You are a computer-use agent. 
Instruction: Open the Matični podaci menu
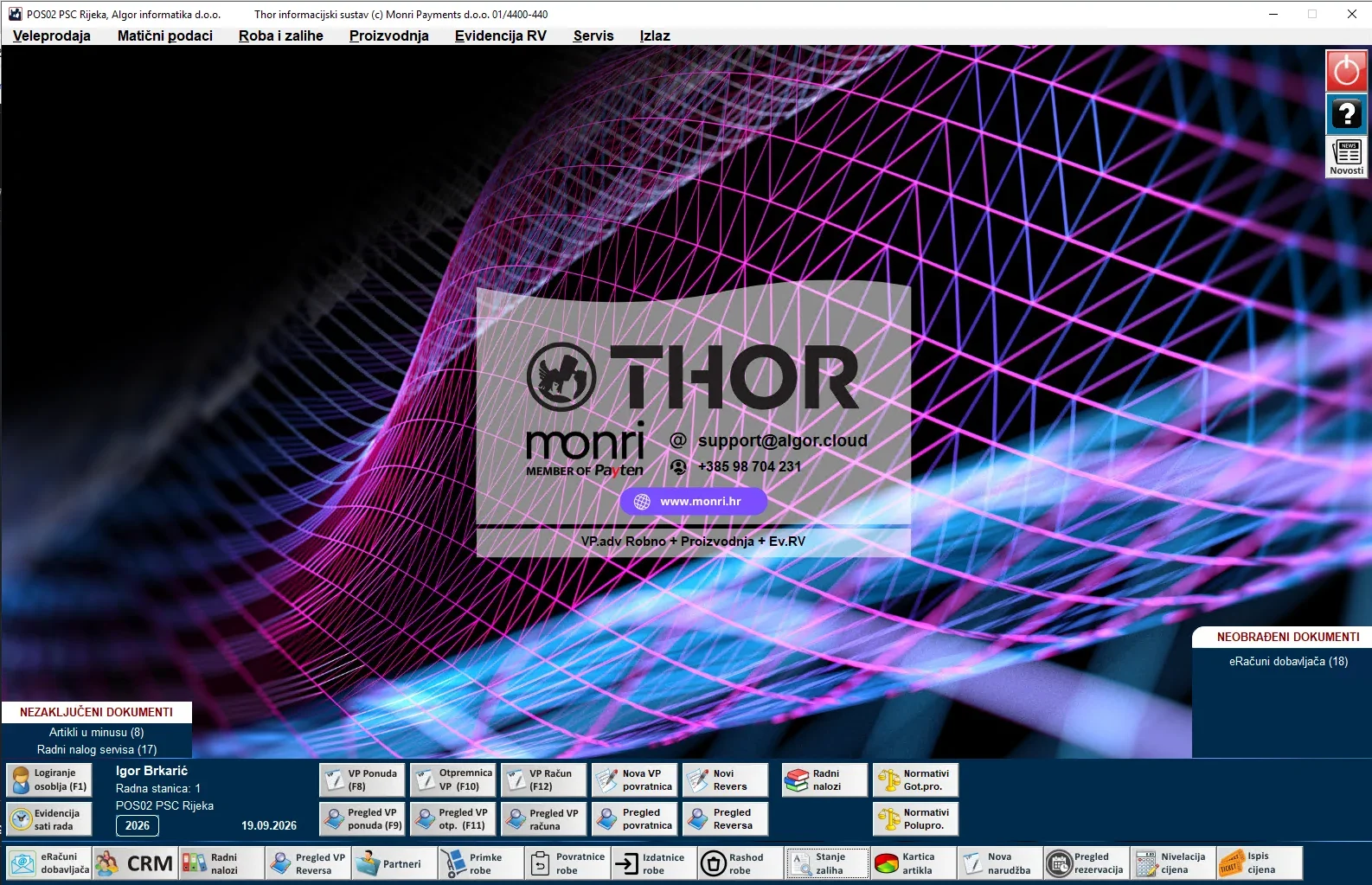165,35
